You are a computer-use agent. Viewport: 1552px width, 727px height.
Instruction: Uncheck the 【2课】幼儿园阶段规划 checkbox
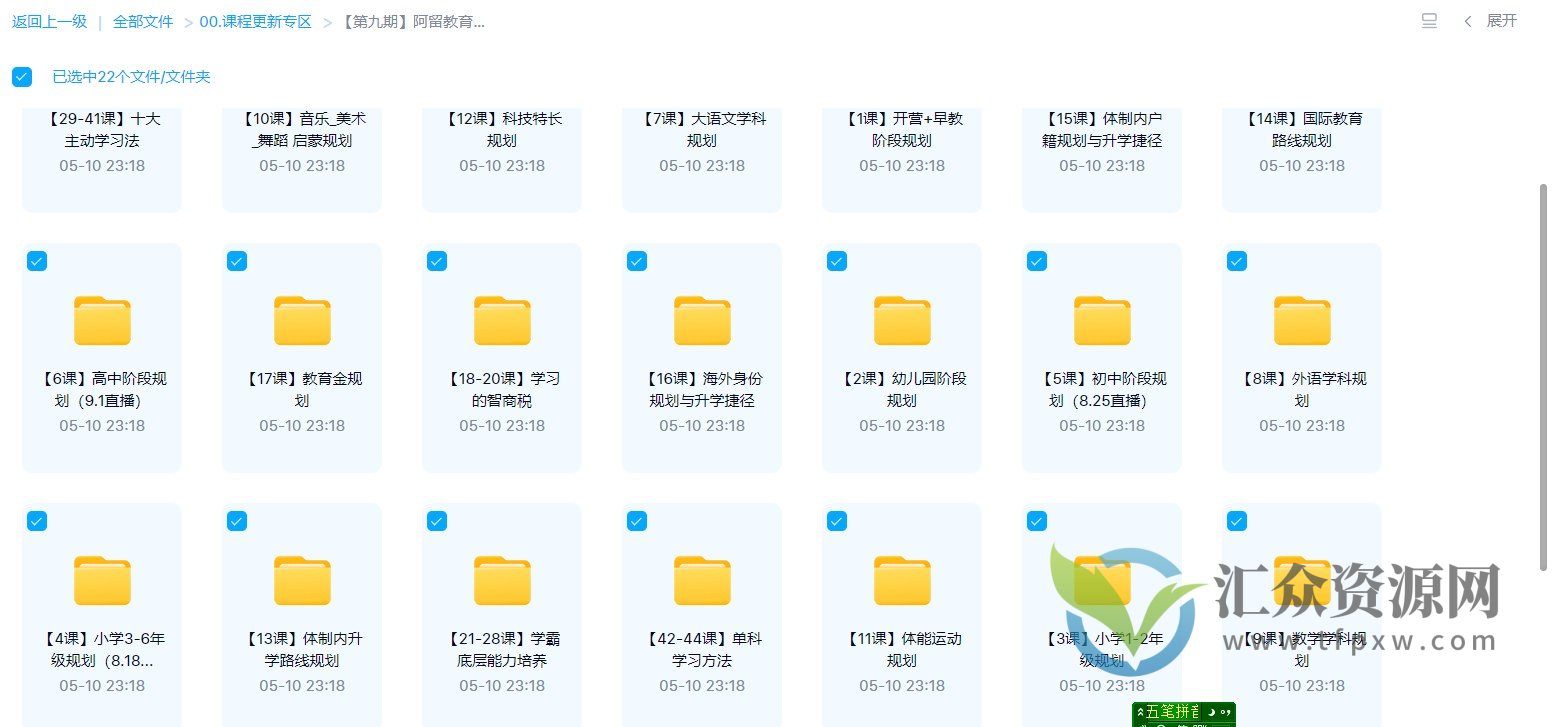837,261
